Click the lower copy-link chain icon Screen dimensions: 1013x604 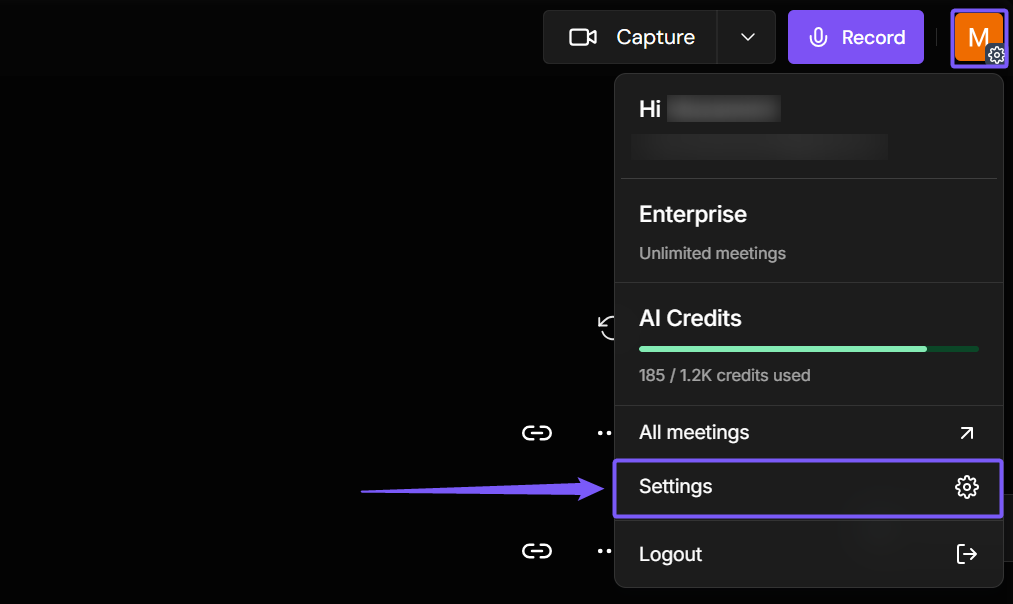click(x=537, y=551)
